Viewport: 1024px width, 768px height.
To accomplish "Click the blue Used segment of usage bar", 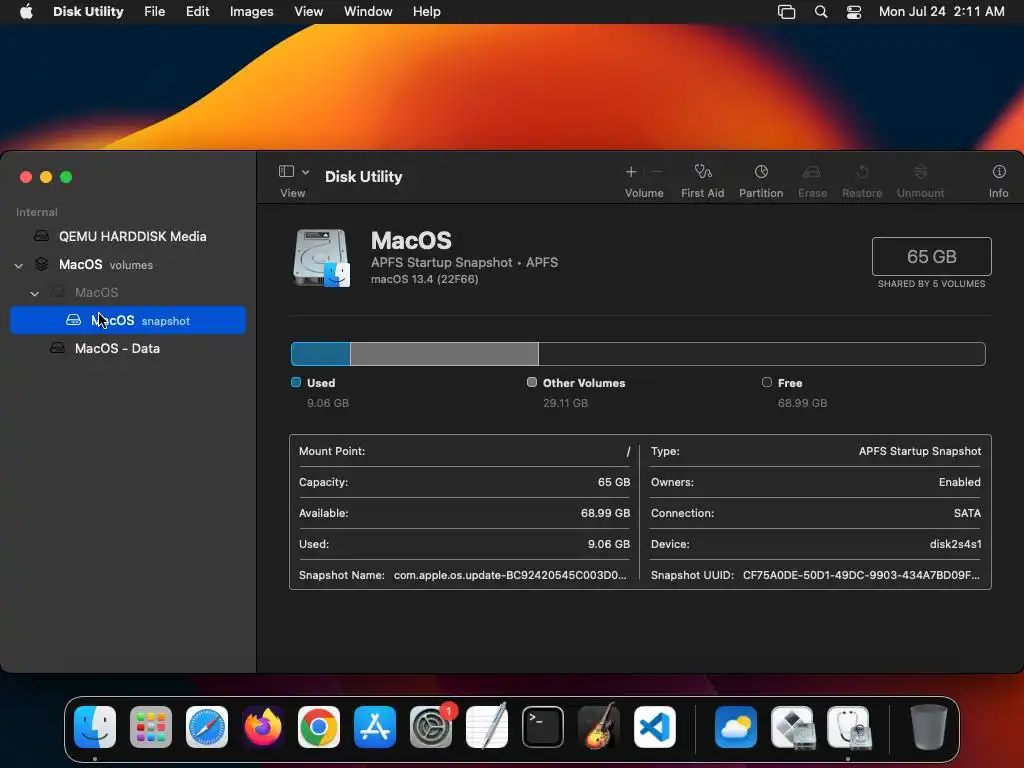I will tap(321, 354).
